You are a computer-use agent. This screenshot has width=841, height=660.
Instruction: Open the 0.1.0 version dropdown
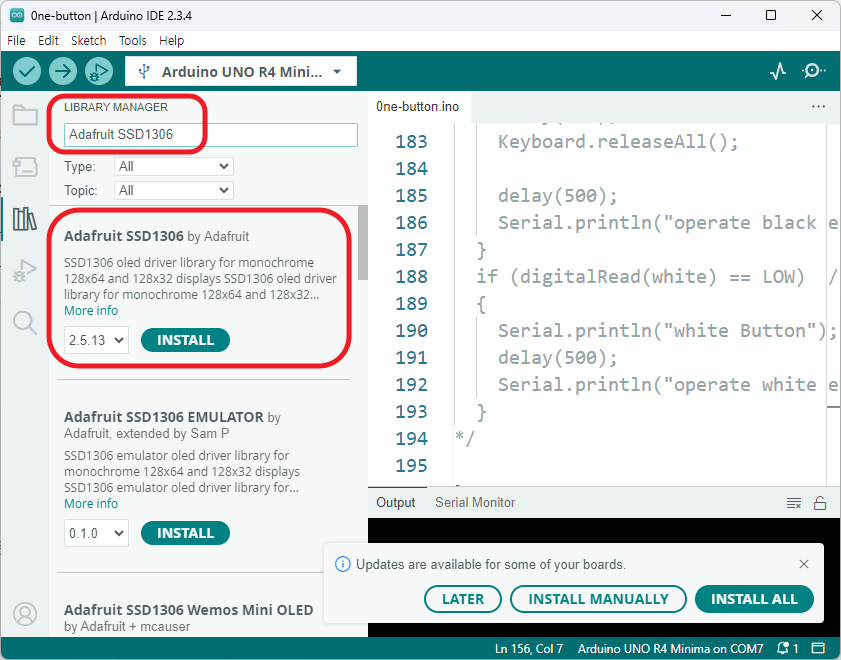tap(97, 533)
